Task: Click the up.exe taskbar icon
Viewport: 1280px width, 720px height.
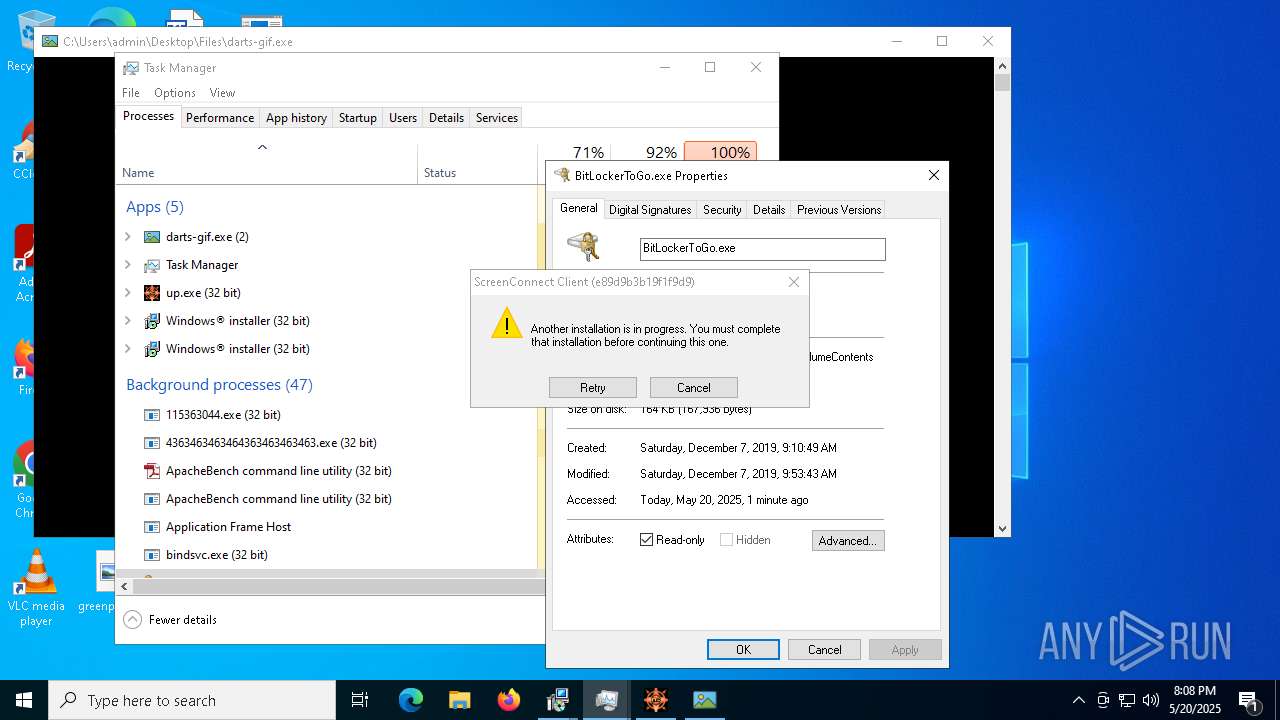Action: pyautogui.click(x=656, y=700)
